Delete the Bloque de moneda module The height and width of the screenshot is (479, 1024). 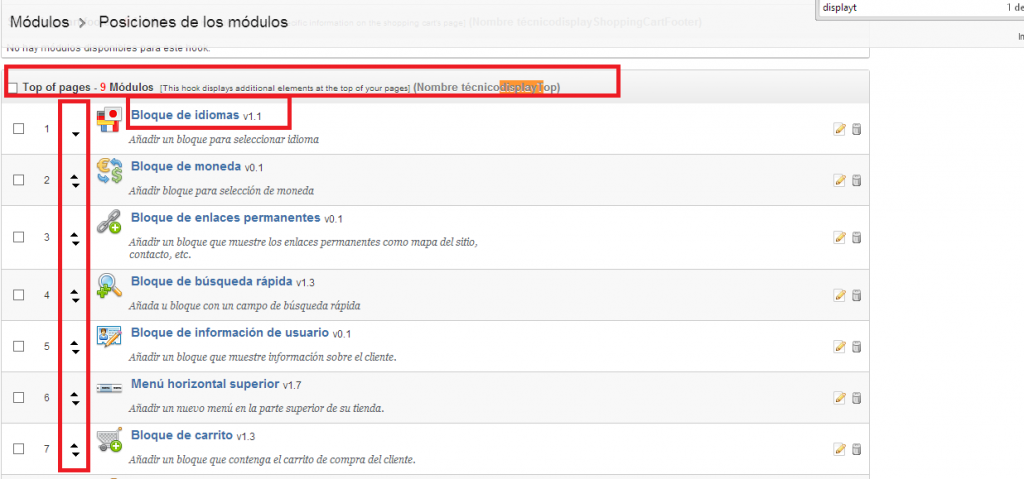[x=857, y=180]
